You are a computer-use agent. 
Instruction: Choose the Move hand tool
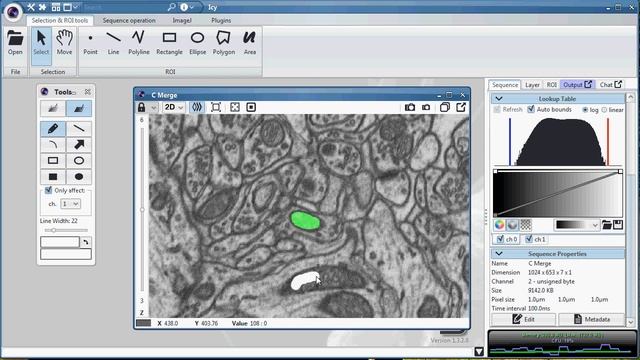click(64, 43)
